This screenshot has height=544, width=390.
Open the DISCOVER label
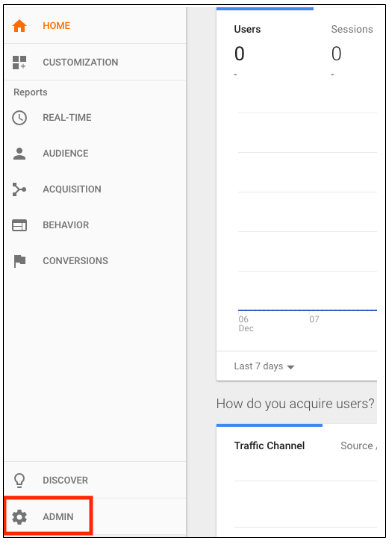(65, 481)
